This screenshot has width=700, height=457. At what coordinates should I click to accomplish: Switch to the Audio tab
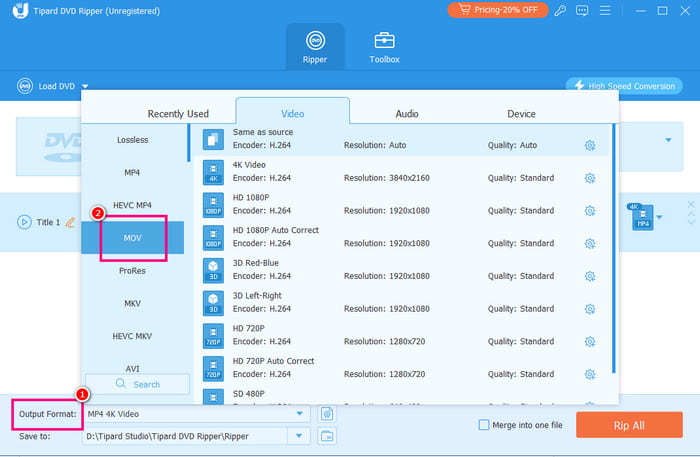(x=407, y=114)
